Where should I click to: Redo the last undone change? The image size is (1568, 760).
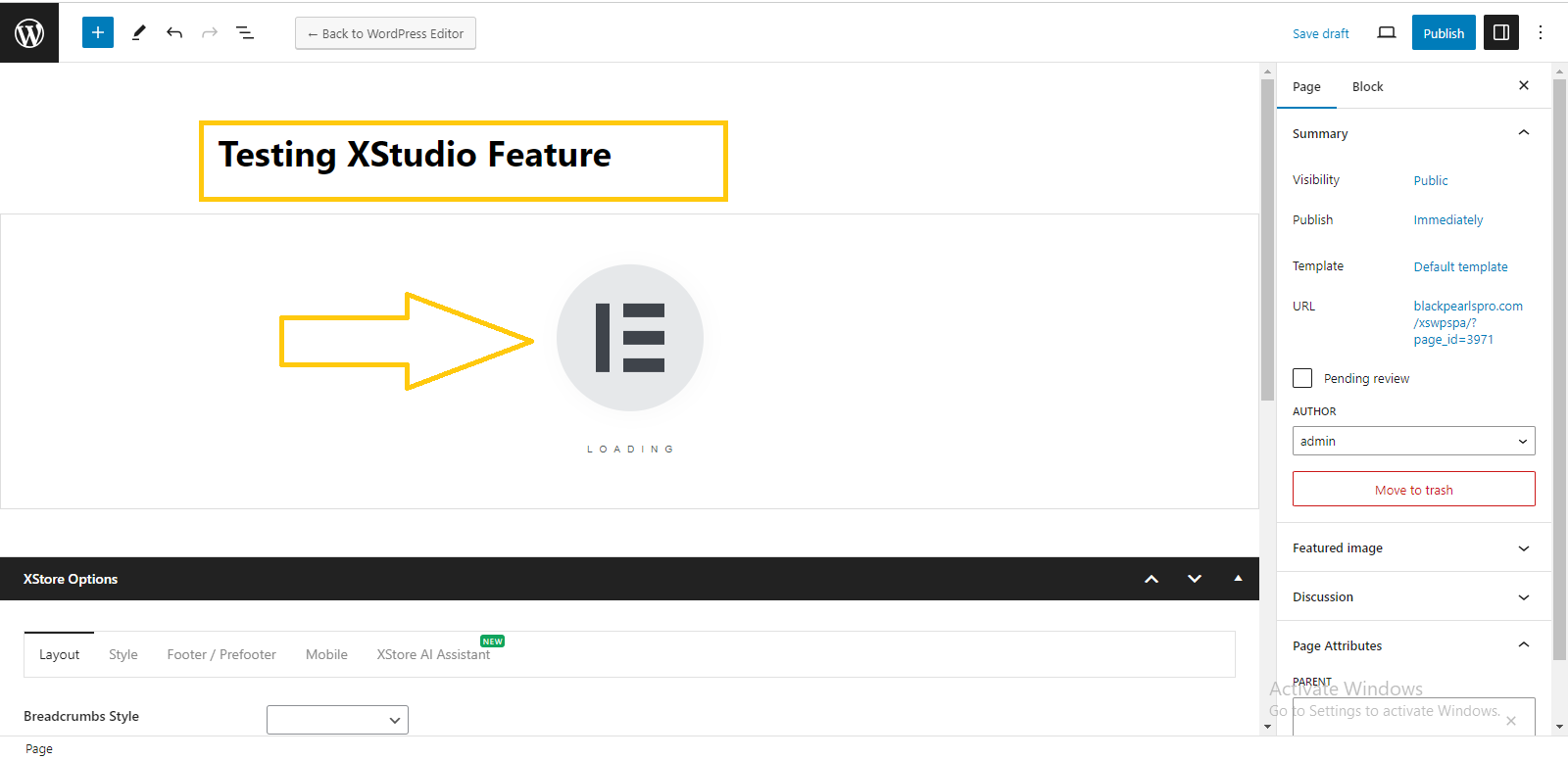pos(210,32)
